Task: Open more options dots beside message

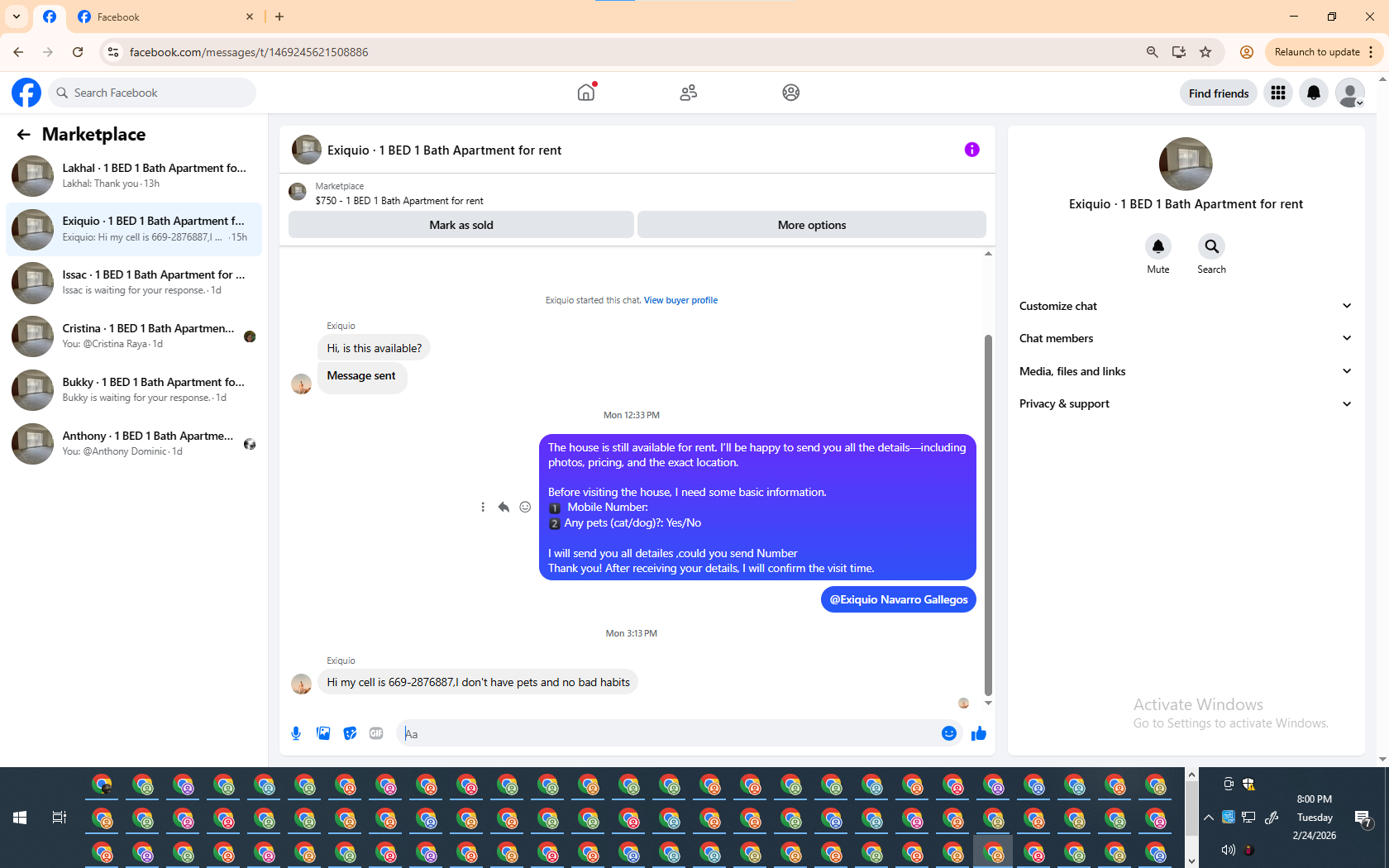Action: tap(483, 507)
